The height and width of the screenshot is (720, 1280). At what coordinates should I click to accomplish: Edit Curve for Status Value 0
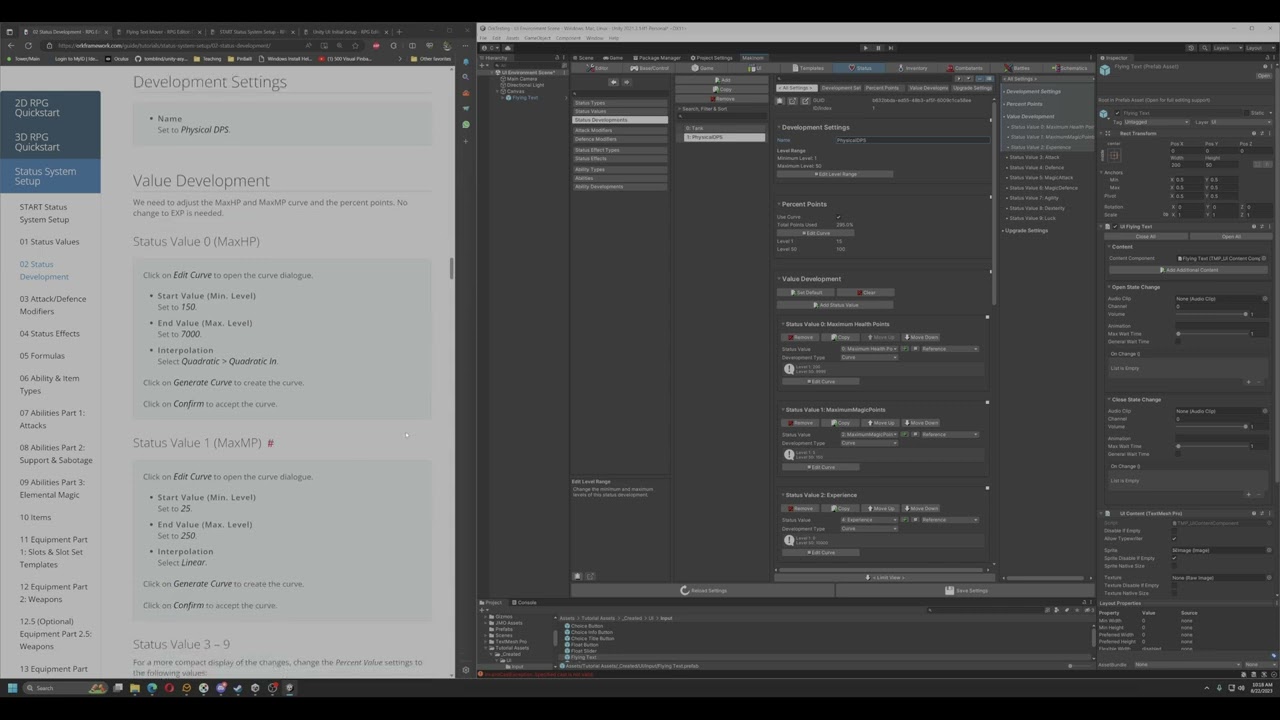coord(821,381)
